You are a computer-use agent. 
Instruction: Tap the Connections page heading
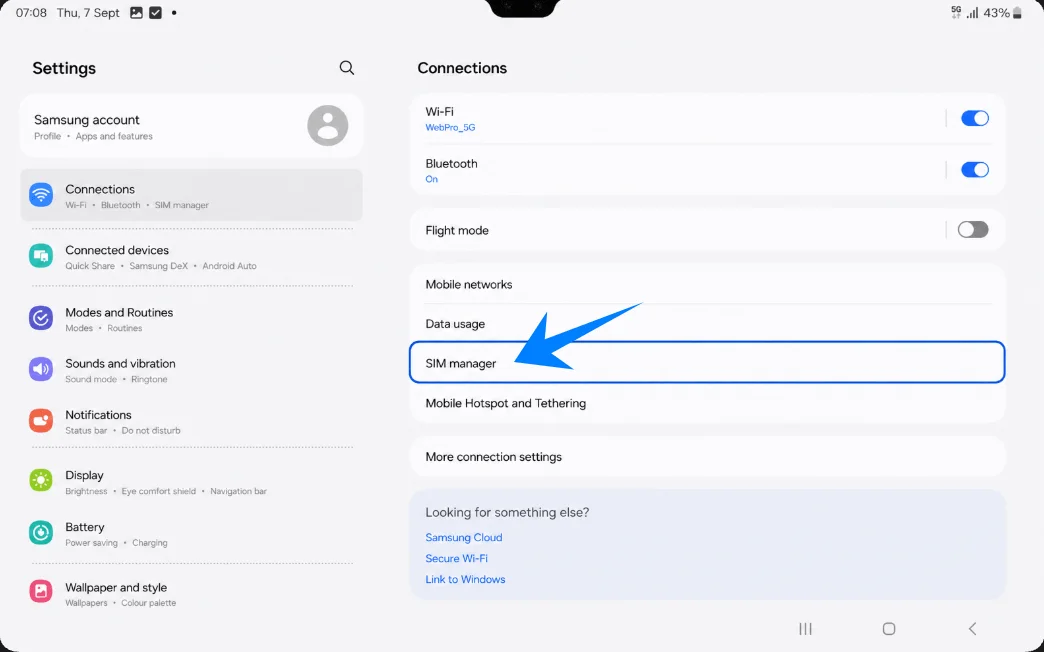(x=462, y=68)
